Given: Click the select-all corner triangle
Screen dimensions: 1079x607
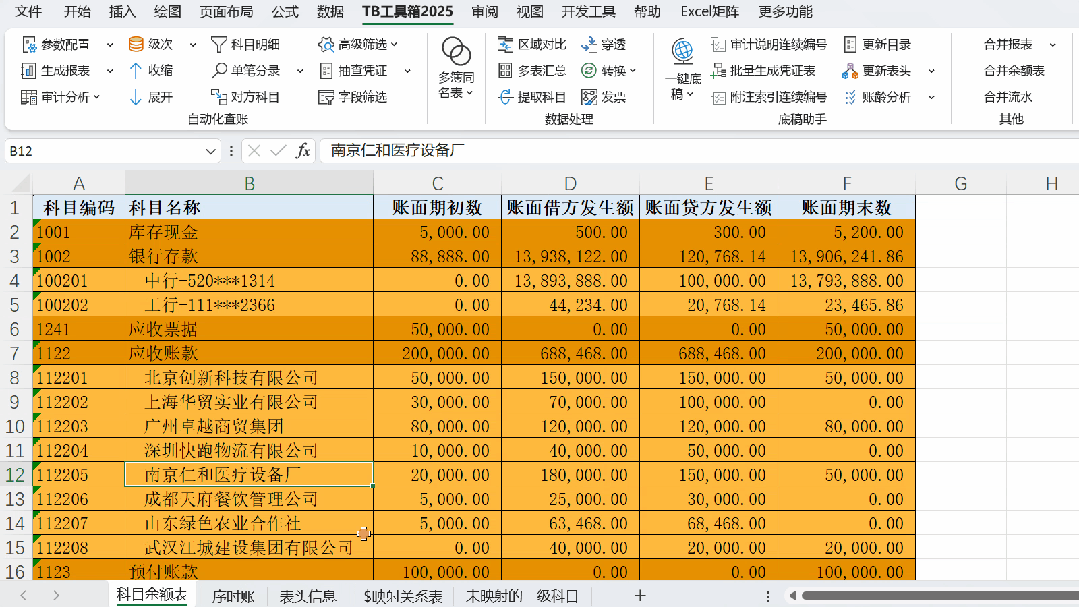Looking at the screenshot, I should (x=22, y=183).
